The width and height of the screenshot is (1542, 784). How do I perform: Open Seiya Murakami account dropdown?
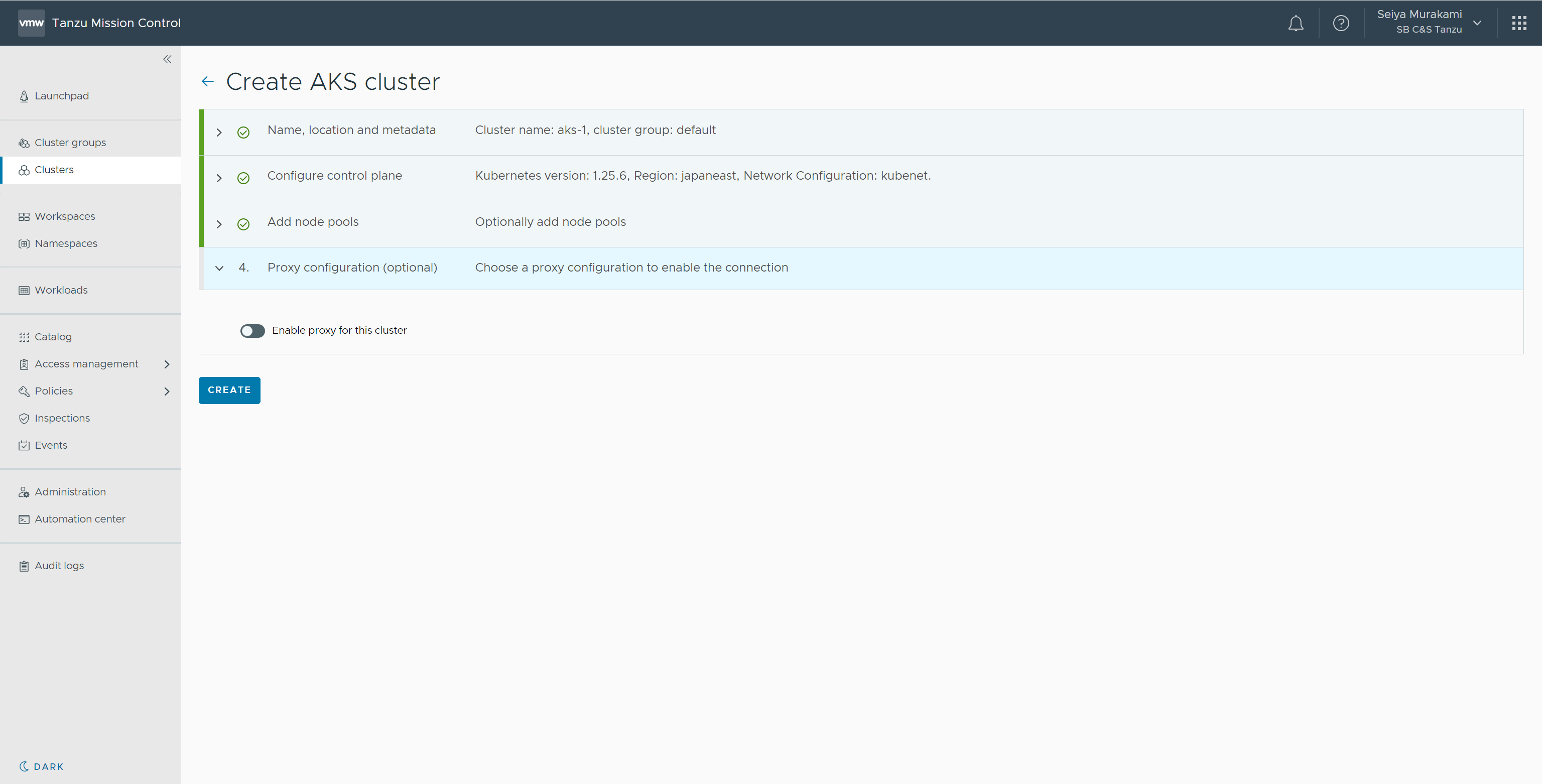point(1477,24)
